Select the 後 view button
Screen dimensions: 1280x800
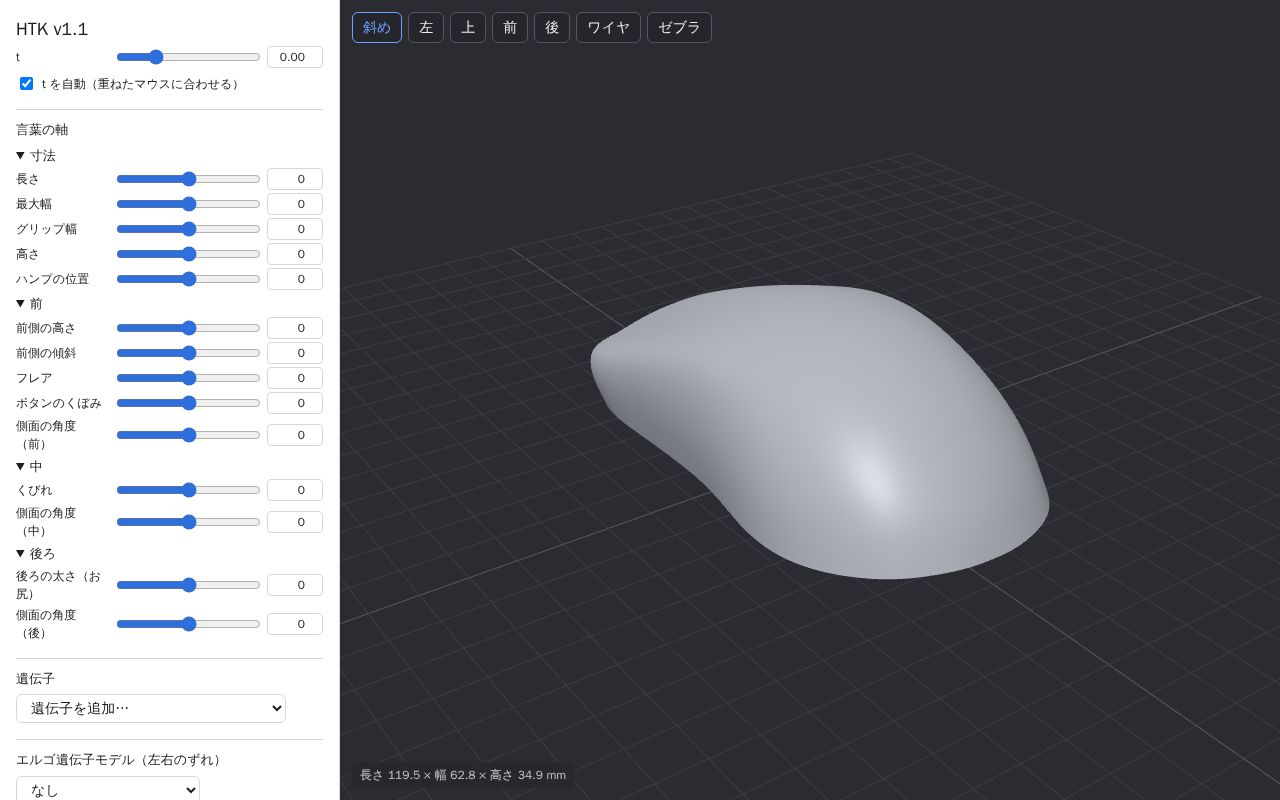coord(552,28)
